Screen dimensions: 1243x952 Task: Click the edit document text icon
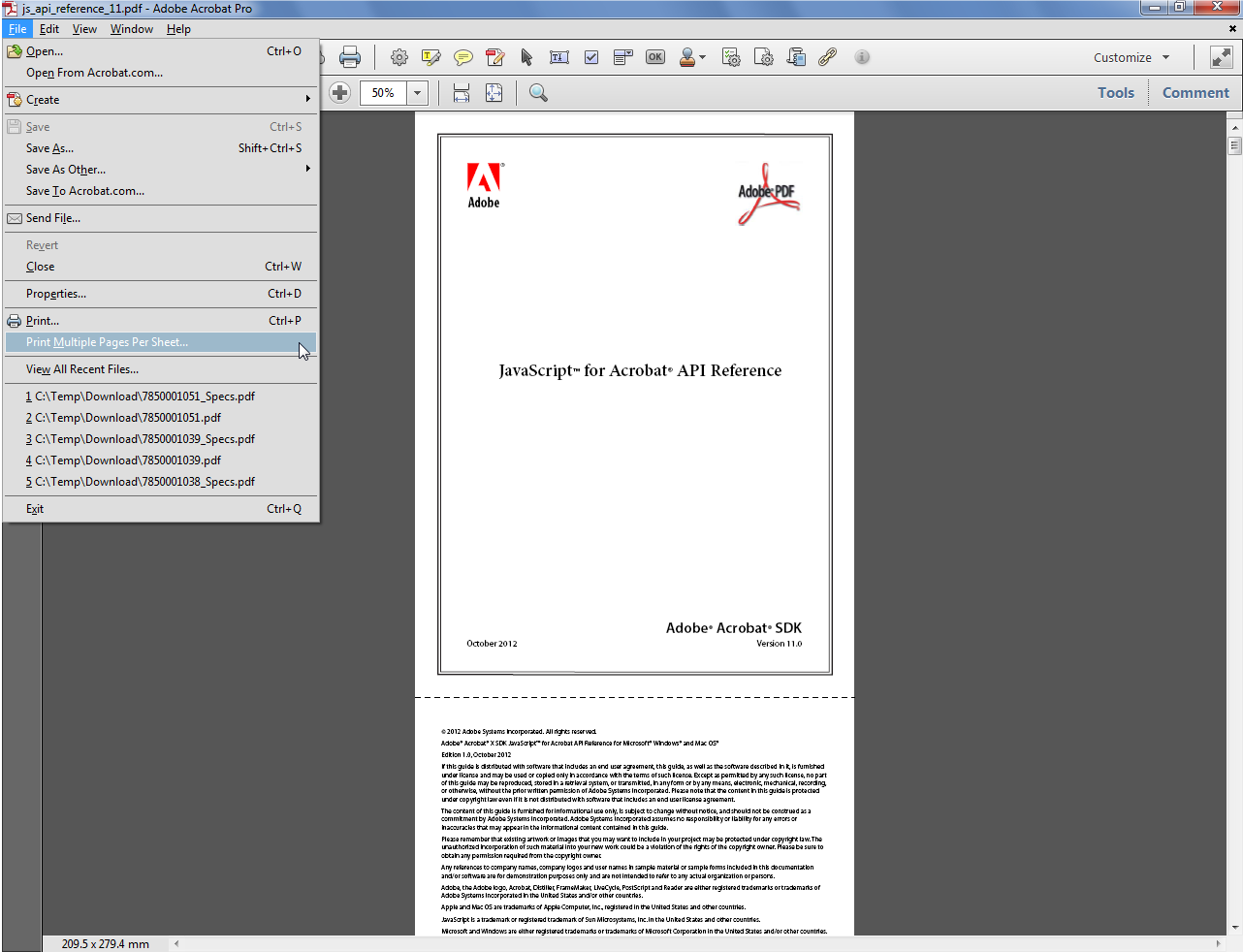pyautogui.click(x=495, y=57)
